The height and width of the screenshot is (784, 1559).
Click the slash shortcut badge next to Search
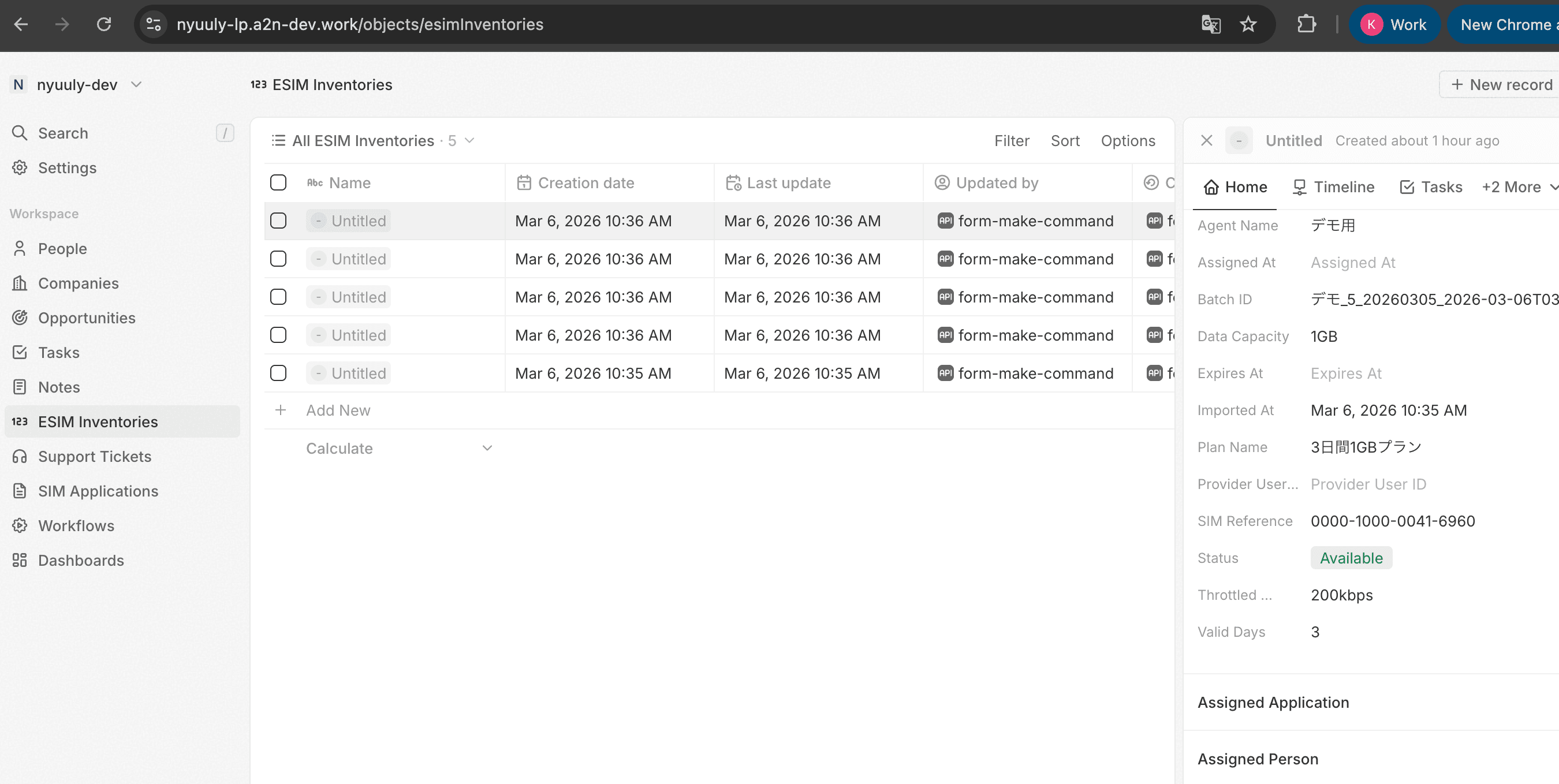pyautogui.click(x=225, y=132)
